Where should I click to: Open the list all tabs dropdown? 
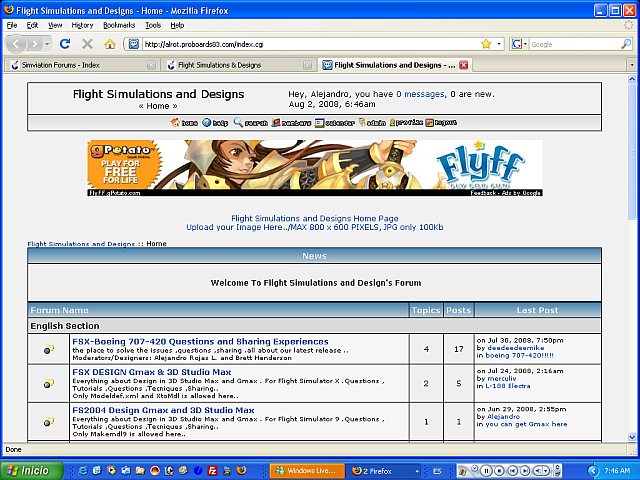pyautogui.click(x=632, y=65)
